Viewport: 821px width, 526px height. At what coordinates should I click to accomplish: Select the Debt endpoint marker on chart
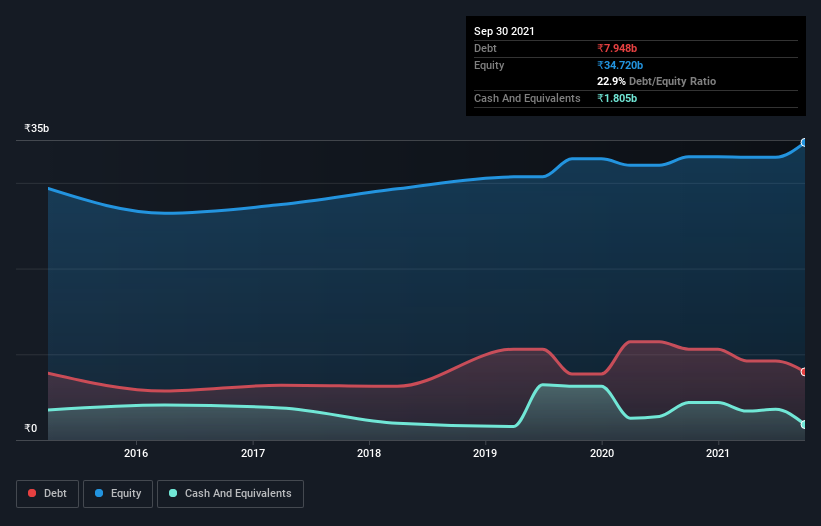coord(805,372)
